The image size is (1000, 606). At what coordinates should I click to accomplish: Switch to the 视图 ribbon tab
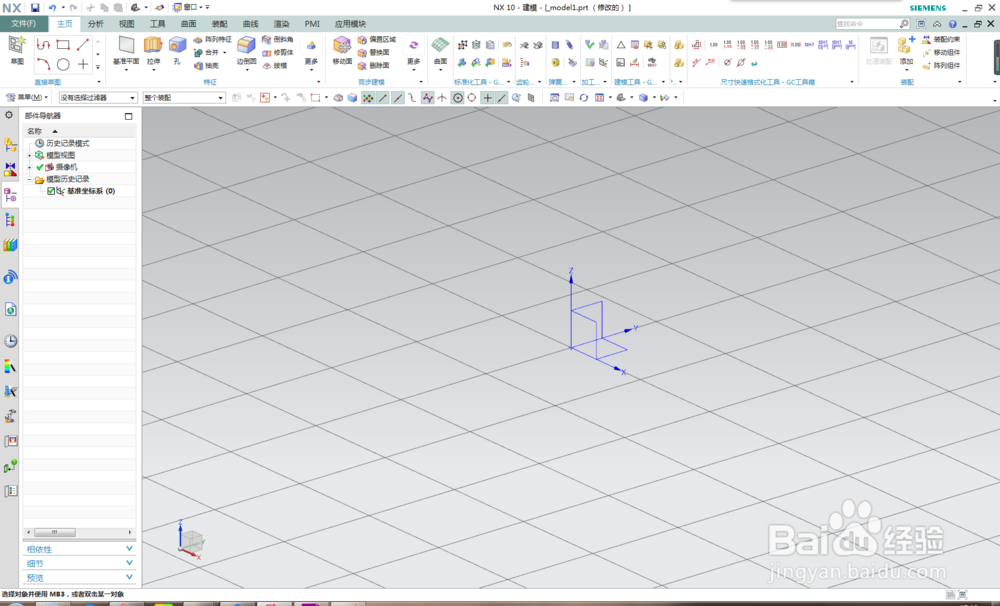[126, 24]
